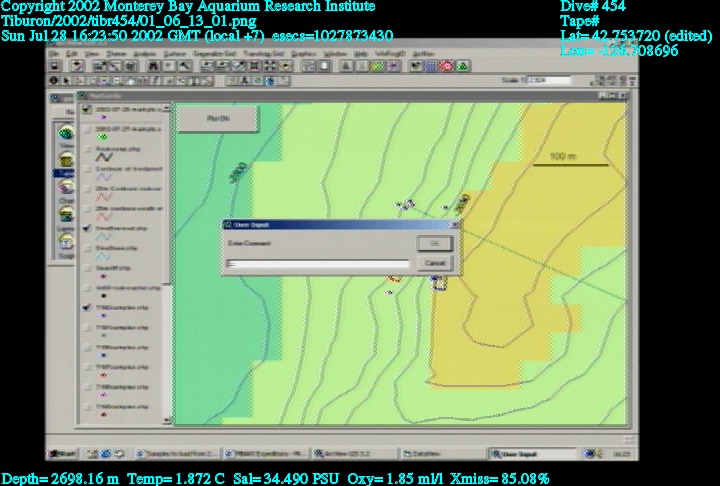Click the Enter Comment text field
This screenshot has height=486, width=720.
pos(318,264)
